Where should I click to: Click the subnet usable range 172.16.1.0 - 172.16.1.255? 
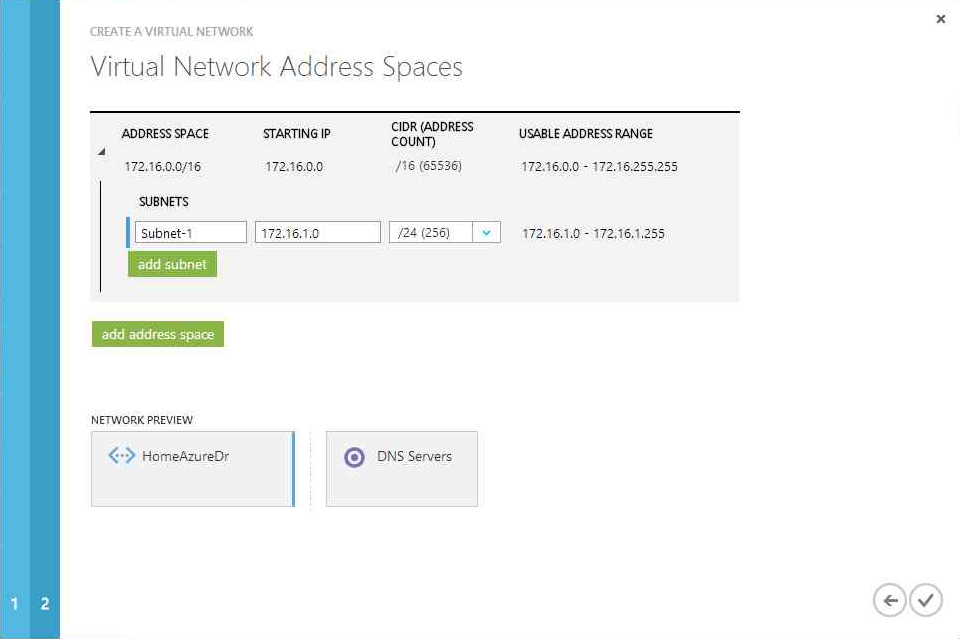pos(593,233)
